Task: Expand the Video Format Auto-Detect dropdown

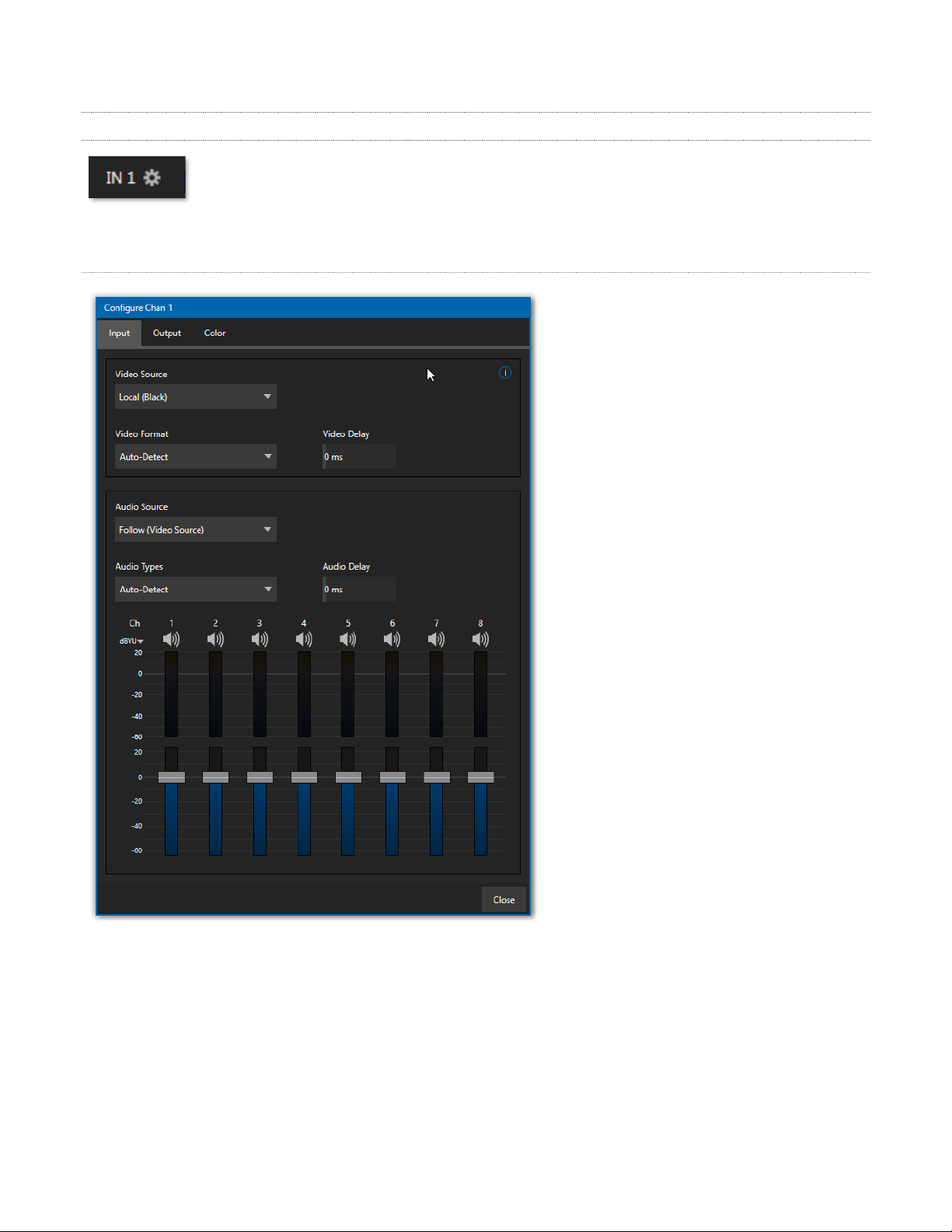Action: tap(195, 457)
